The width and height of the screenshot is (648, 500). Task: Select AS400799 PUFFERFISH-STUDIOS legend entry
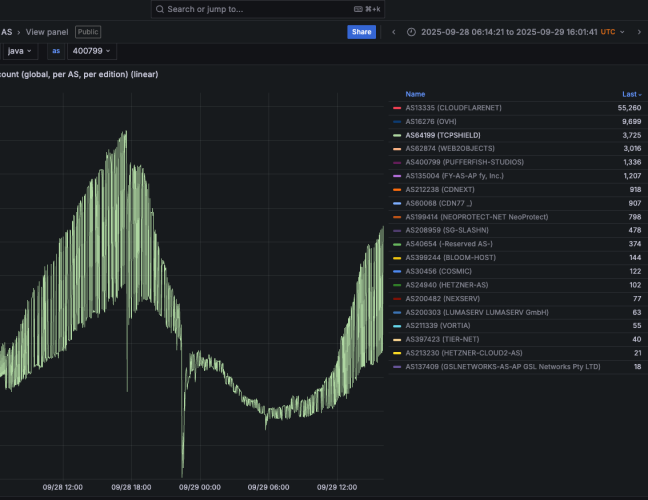pyautogui.click(x=458, y=162)
